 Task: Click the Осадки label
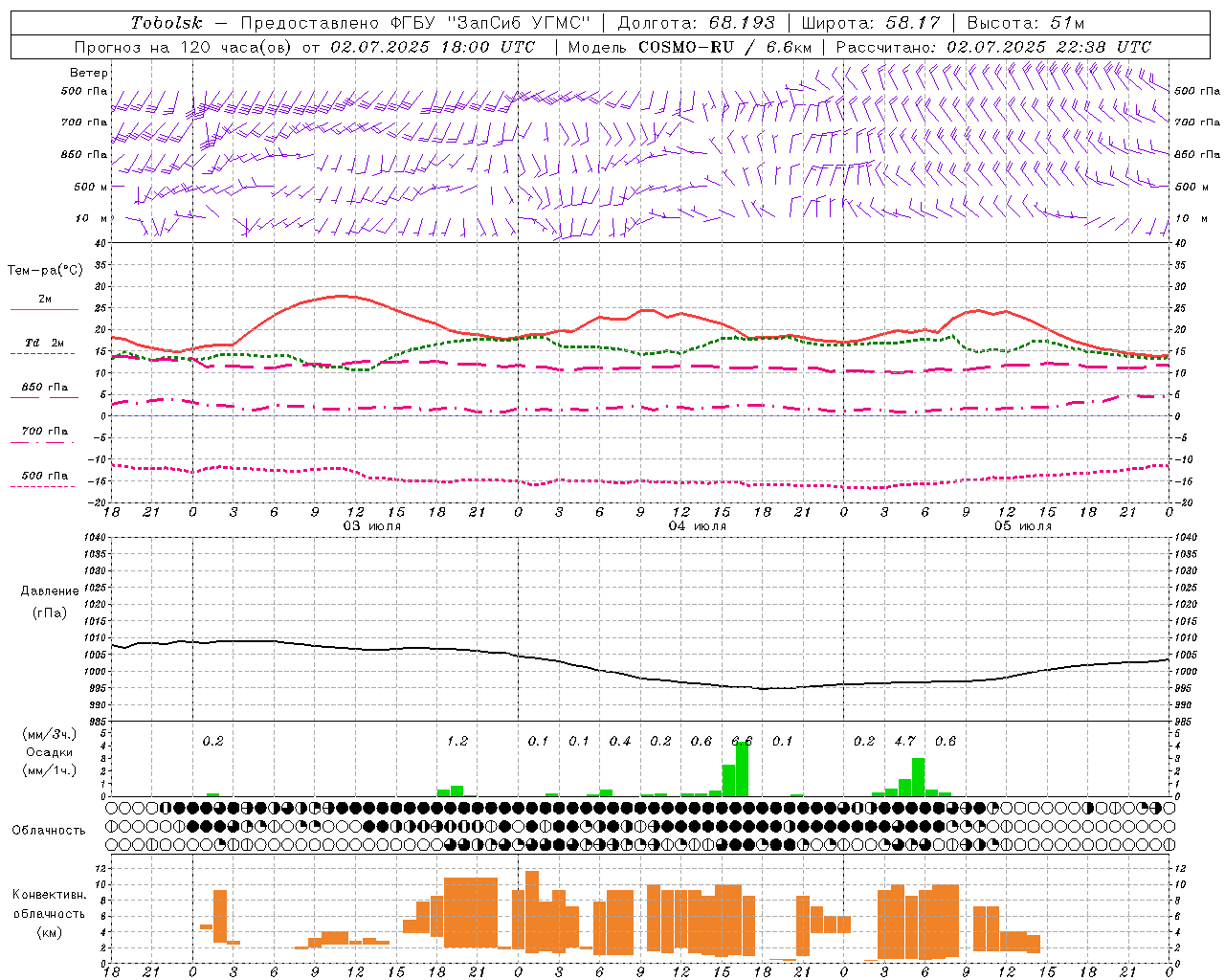49,752
